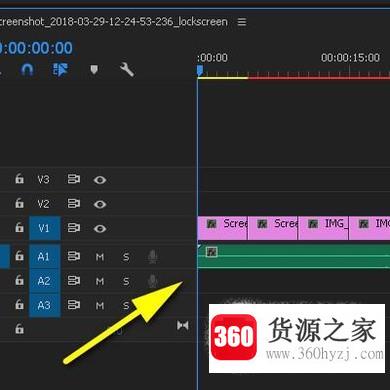The width and height of the screenshot is (390, 390).
Task: Toggle sync lock on track A3
Action: [x=74, y=305]
